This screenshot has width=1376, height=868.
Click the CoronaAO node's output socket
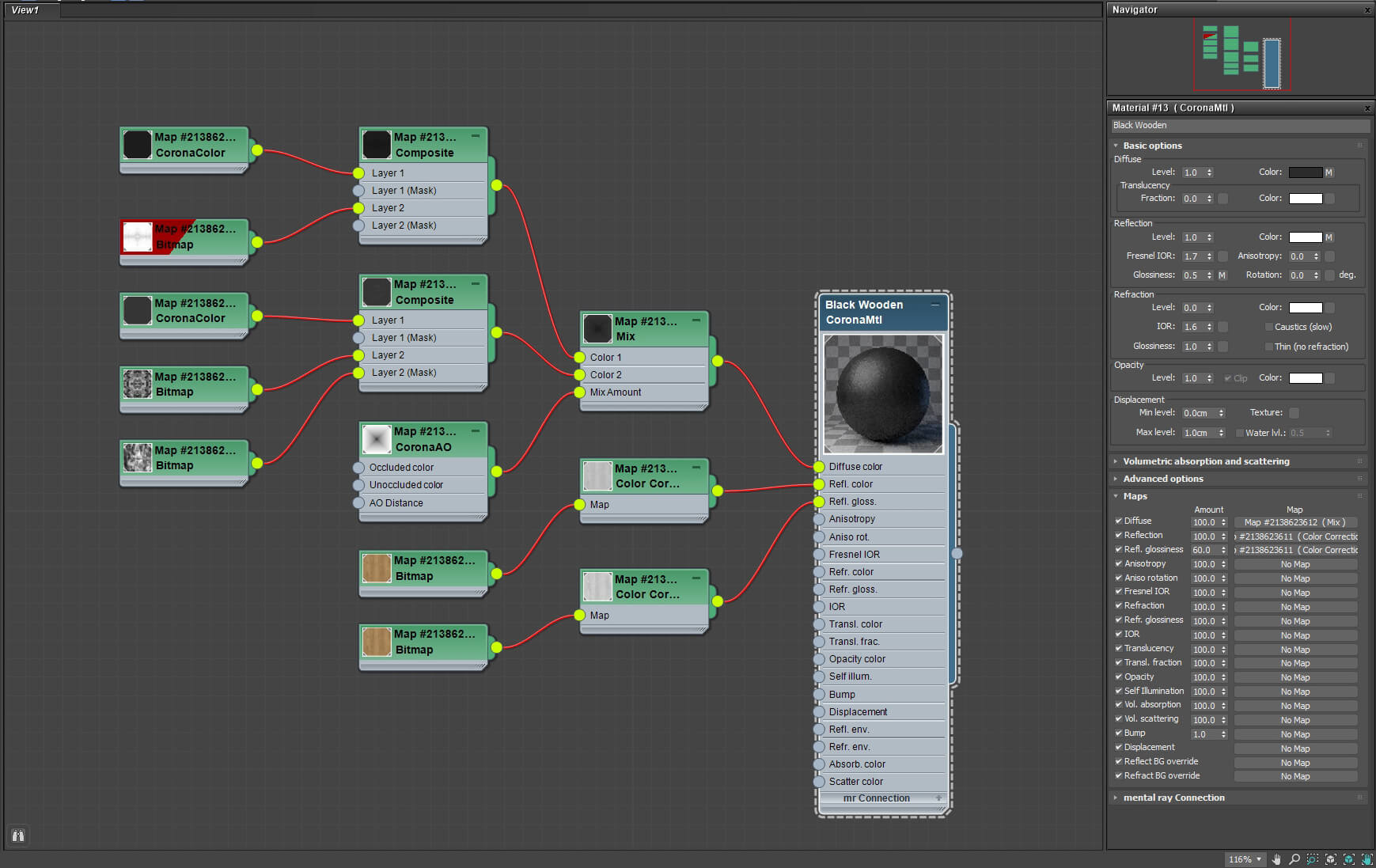(496, 472)
